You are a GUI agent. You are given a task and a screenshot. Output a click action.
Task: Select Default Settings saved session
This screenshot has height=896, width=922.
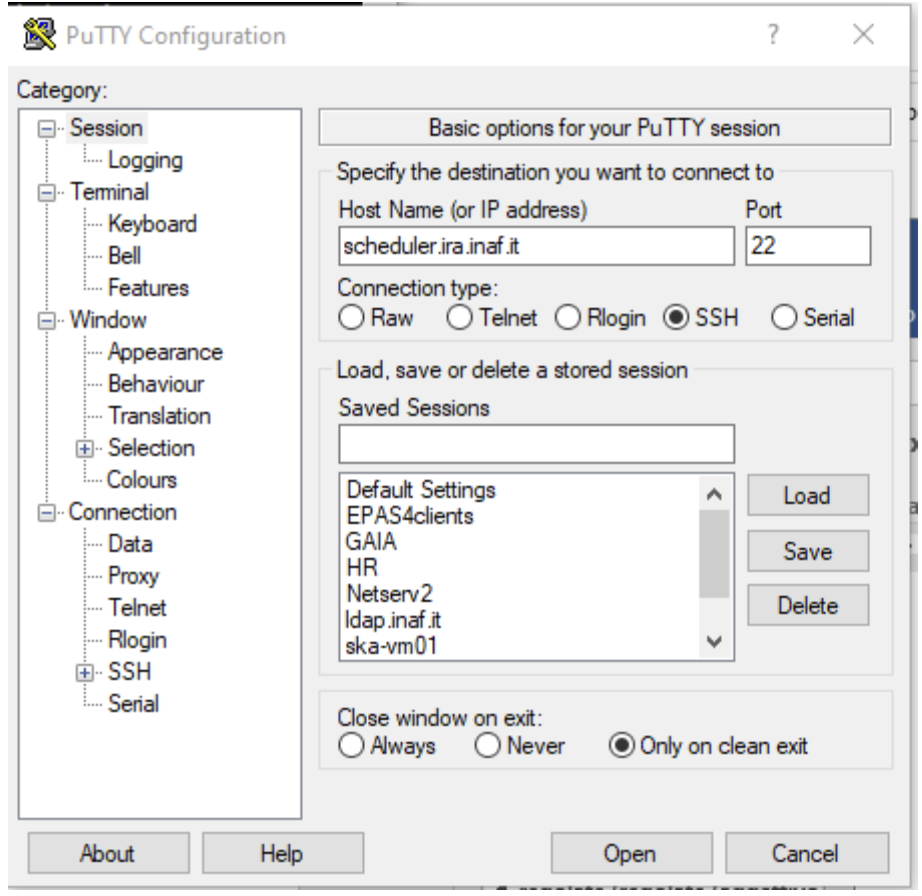click(x=421, y=490)
